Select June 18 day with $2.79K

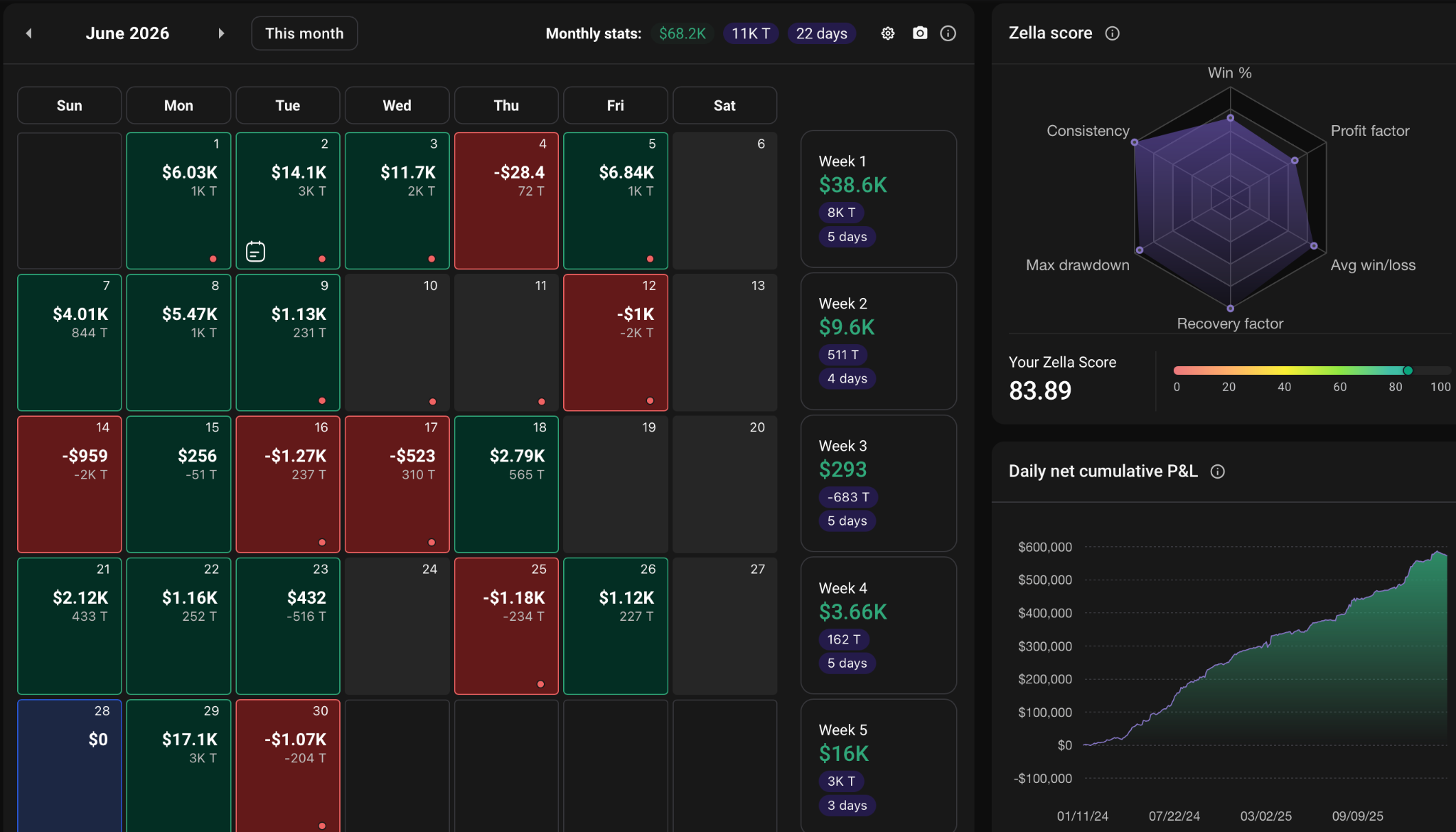point(506,484)
